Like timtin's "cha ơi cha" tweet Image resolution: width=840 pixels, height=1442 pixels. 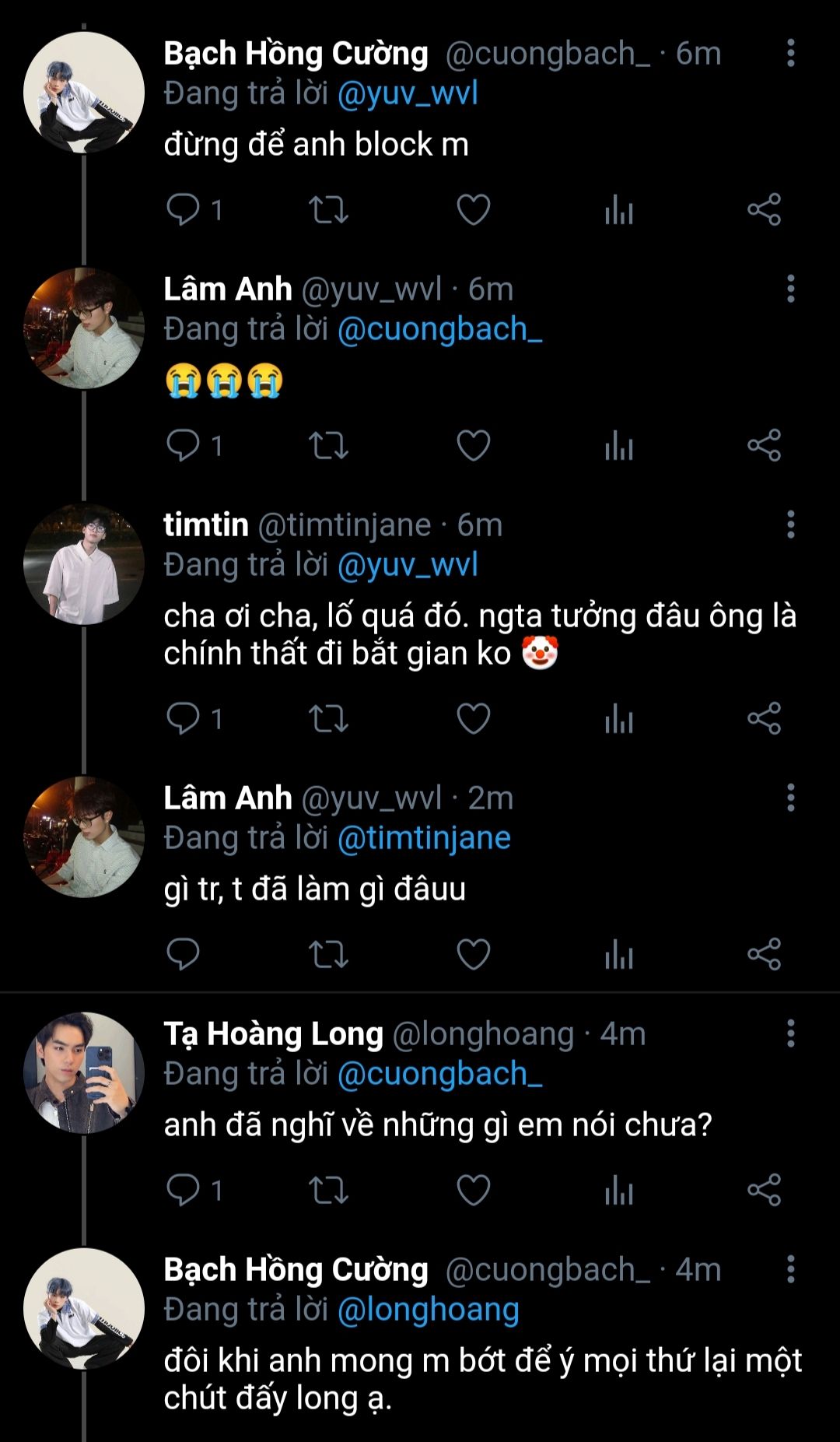click(473, 718)
